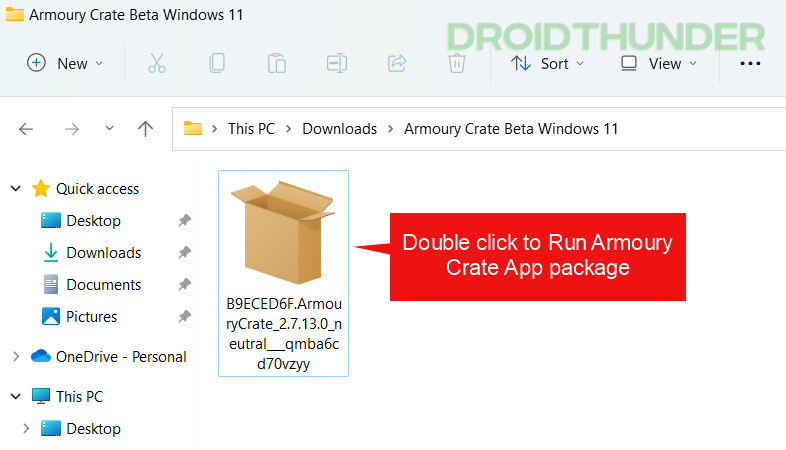
Task: Open the recent locations chevron dropdown
Action: [x=109, y=129]
